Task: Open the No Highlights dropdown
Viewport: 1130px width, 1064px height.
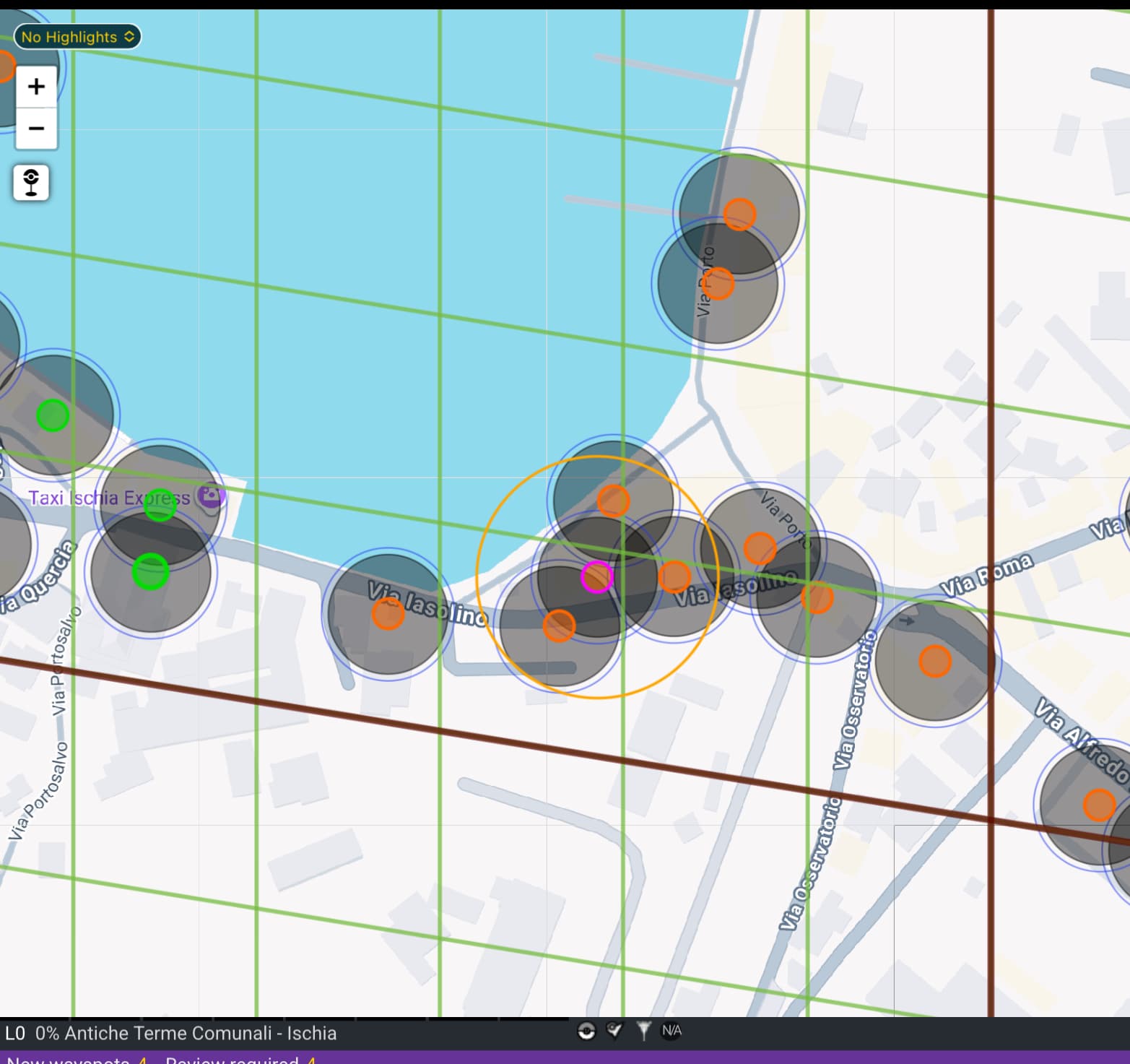Action: [77, 37]
